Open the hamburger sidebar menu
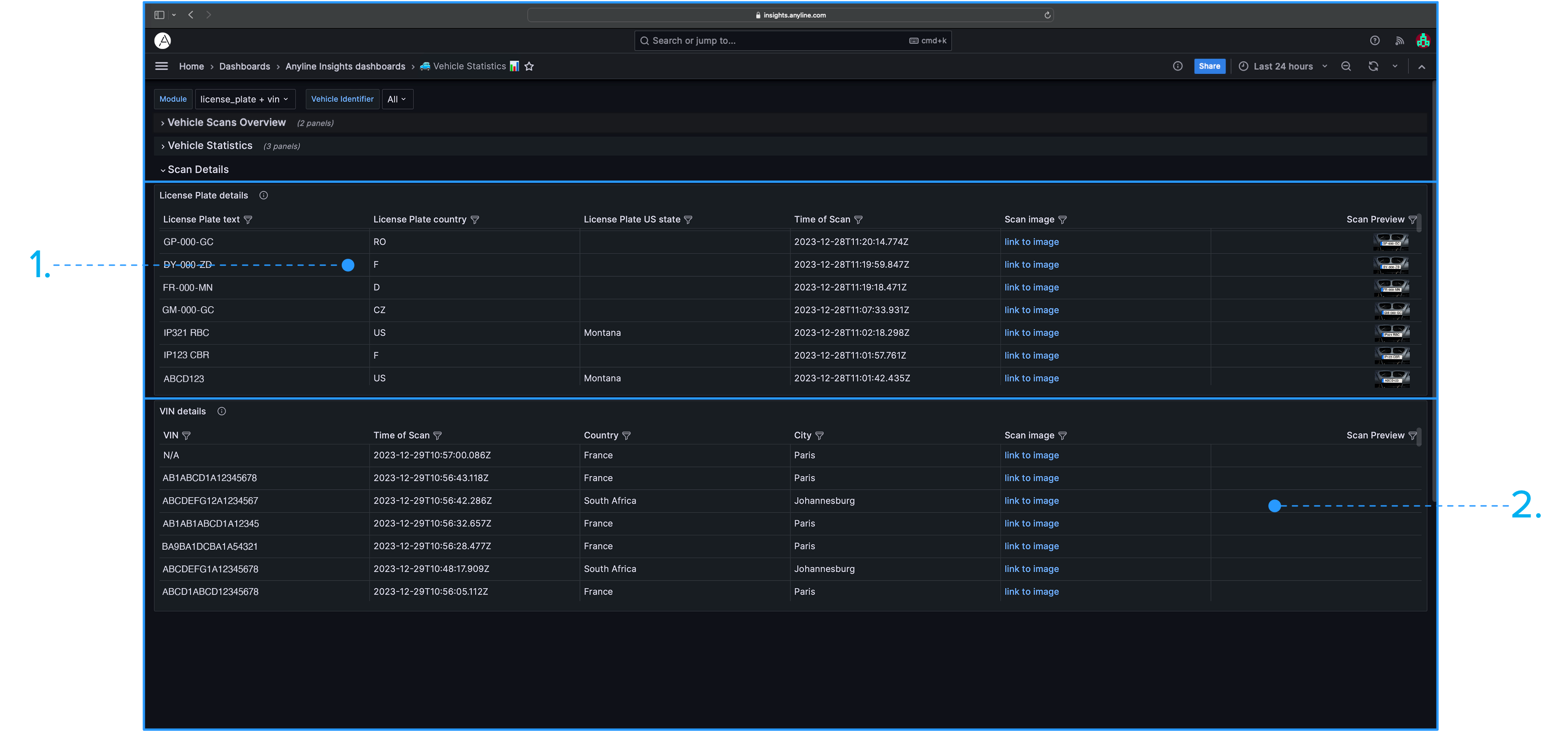This screenshot has width=1568, height=731. coord(161,66)
